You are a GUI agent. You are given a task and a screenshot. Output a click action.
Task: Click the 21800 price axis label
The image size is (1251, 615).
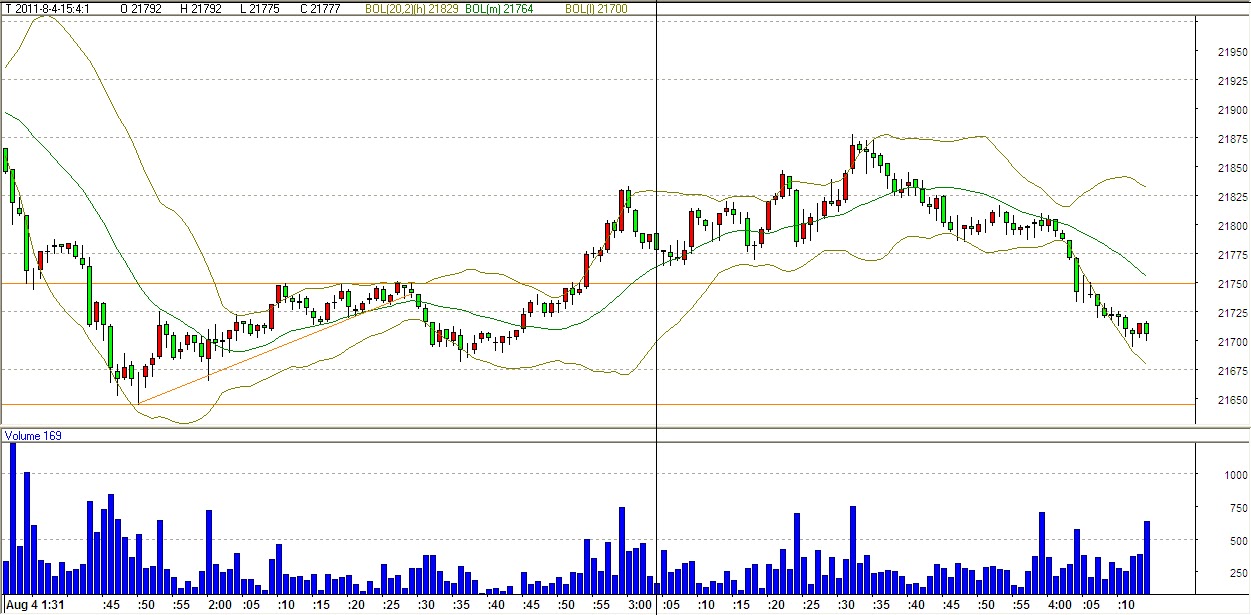[x=1232, y=226]
